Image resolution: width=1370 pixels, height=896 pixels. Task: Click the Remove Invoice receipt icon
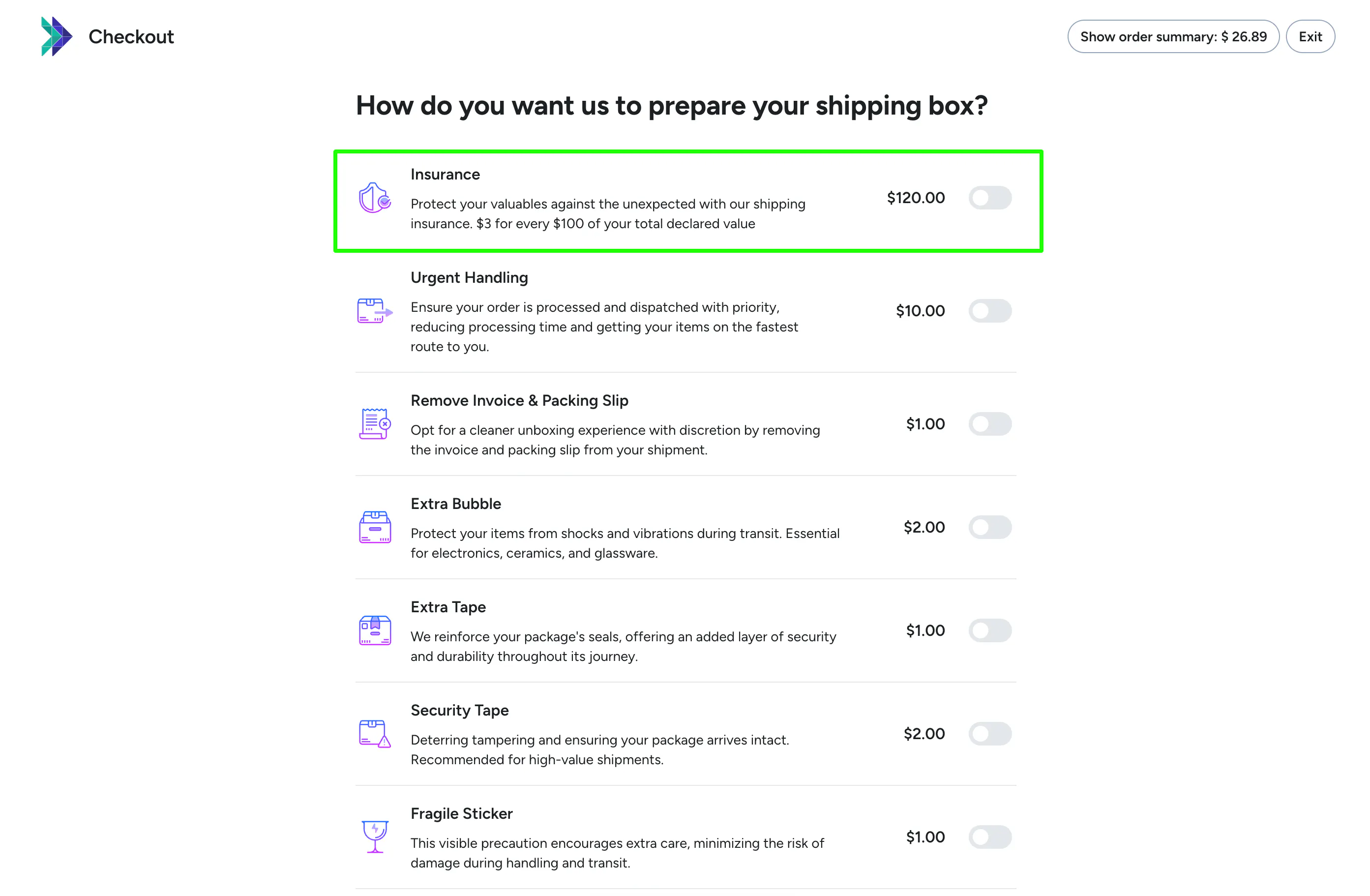click(375, 424)
